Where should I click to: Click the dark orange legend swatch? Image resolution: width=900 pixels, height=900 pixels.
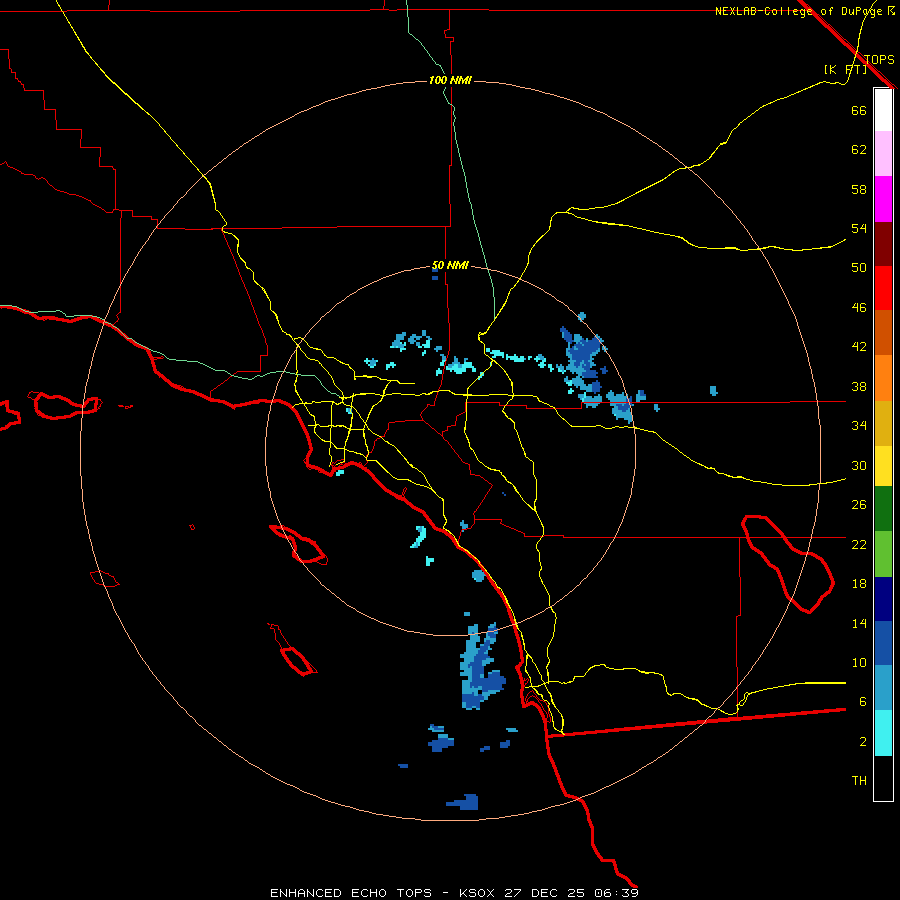(x=883, y=332)
